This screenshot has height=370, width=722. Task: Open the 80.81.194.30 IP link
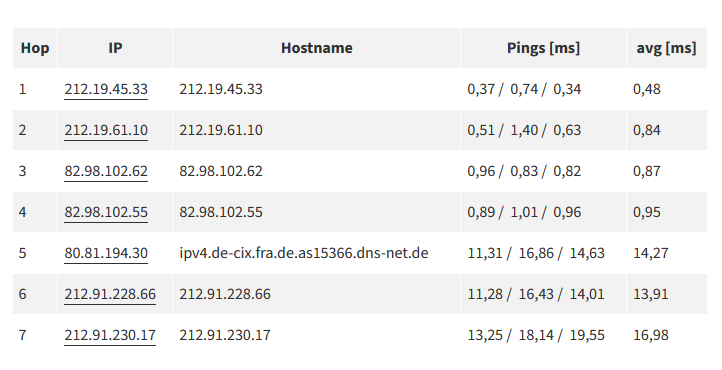click(106, 253)
